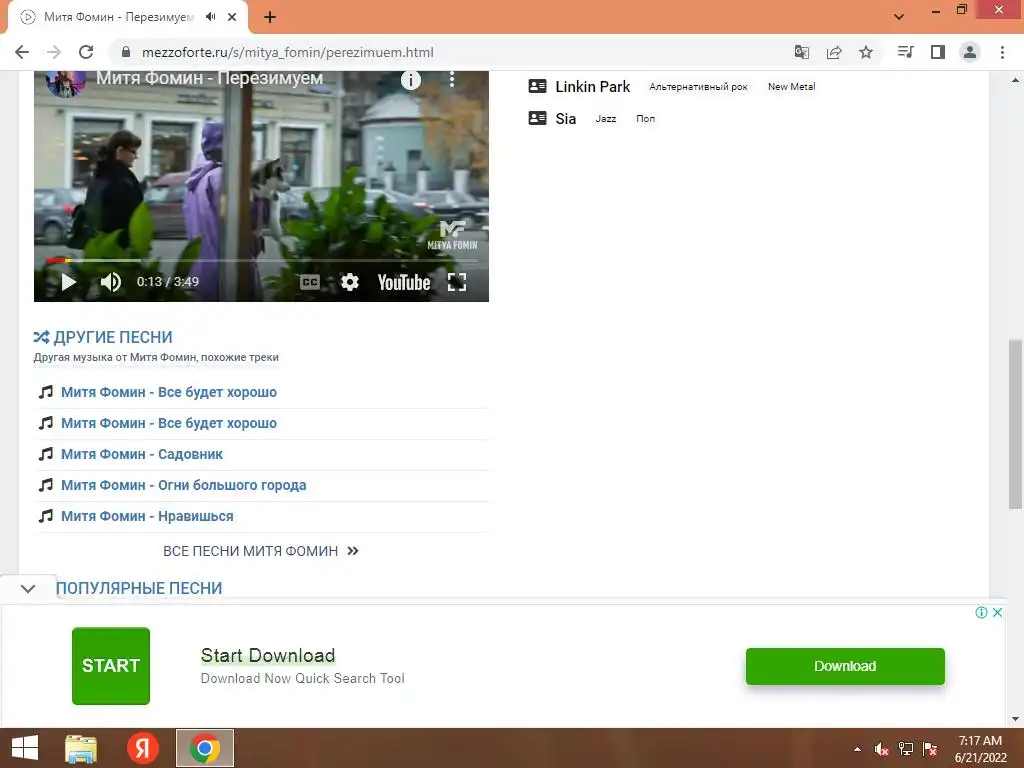Click the video info icon
This screenshot has height=768, width=1024.
point(410,80)
